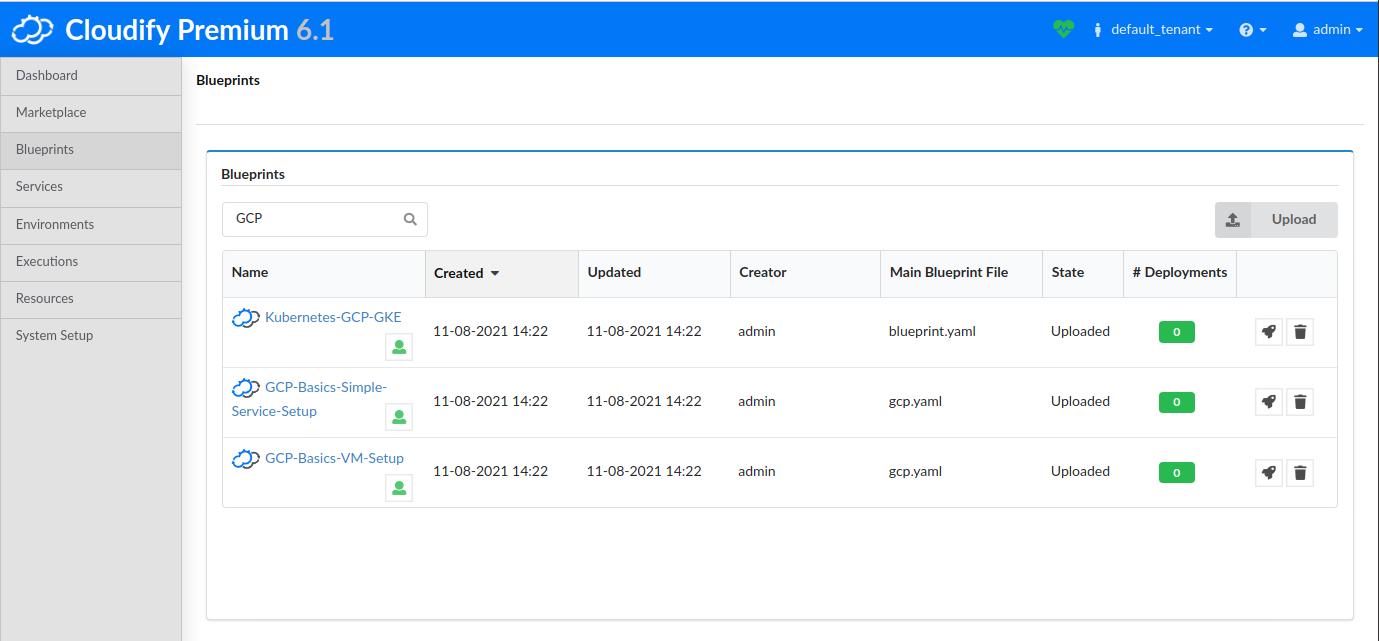
Task: Click the magnifier icon in the blueprint search box
Action: coord(409,218)
